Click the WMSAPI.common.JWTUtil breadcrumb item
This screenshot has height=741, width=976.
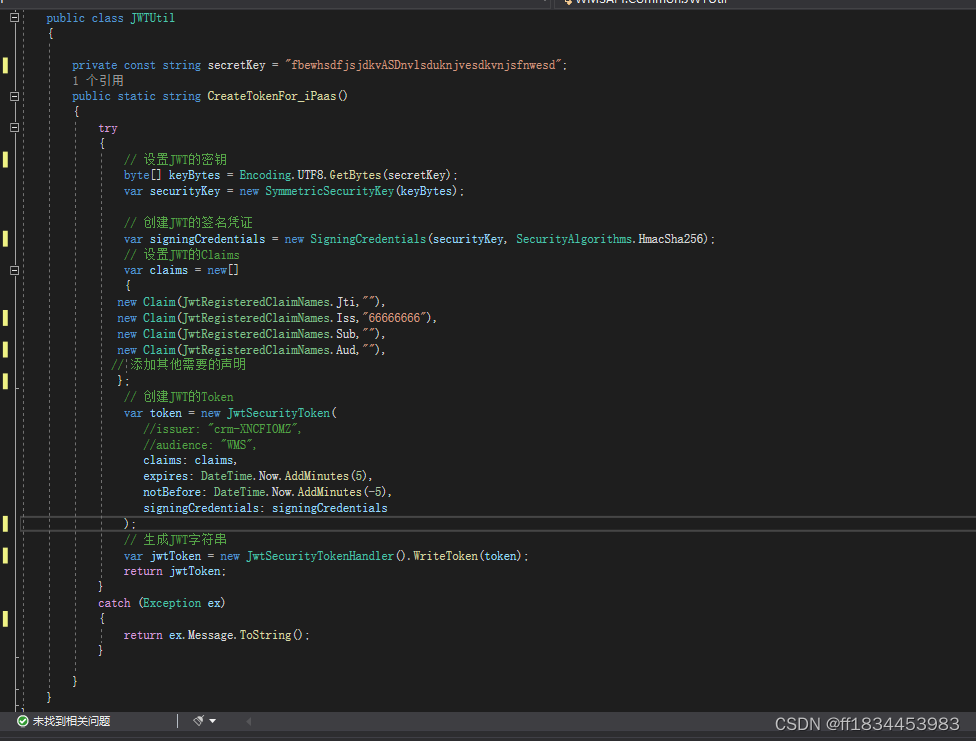click(640, 3)
